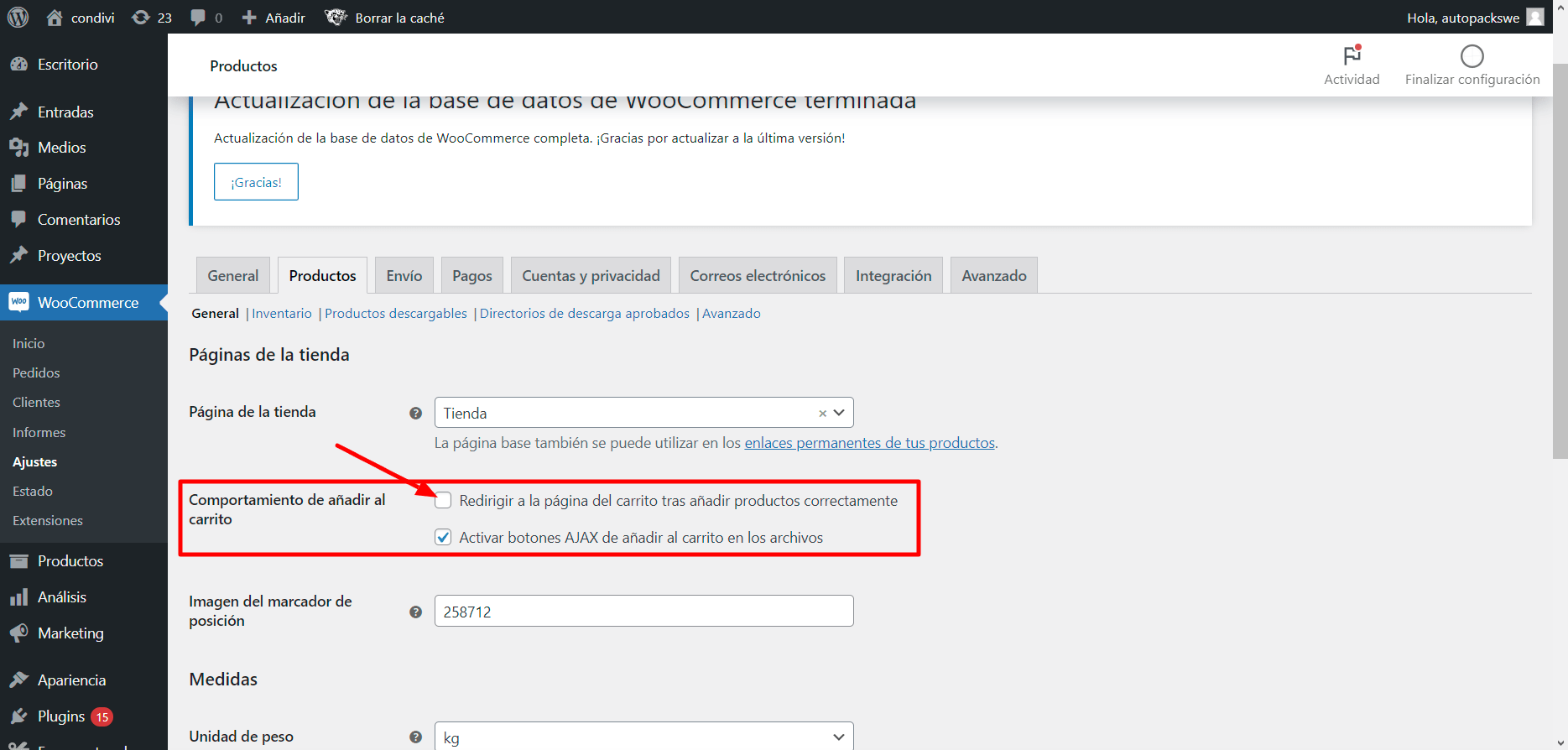The image size is (1568, 750).
Task: Click the WooCommerce woo icon
Action: click(x=18, y=302)
